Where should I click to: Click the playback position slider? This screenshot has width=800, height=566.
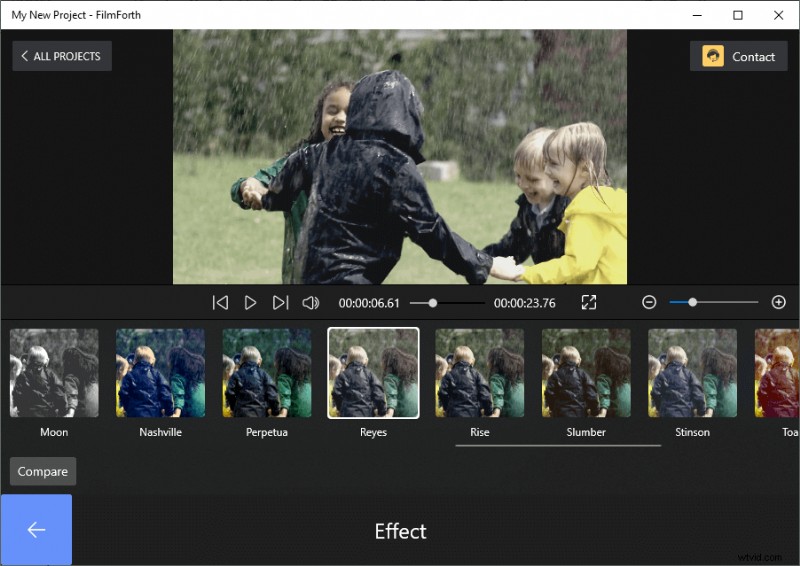coord(447,303)
